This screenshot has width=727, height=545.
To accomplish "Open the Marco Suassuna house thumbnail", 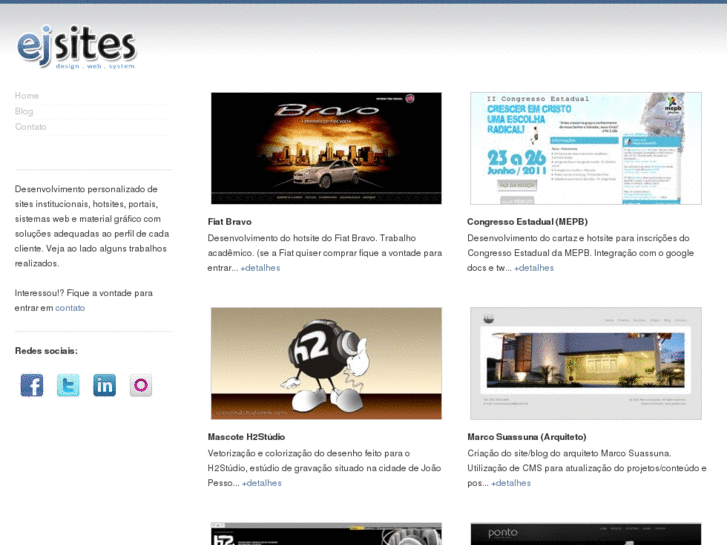I will [x=586, y=364].
